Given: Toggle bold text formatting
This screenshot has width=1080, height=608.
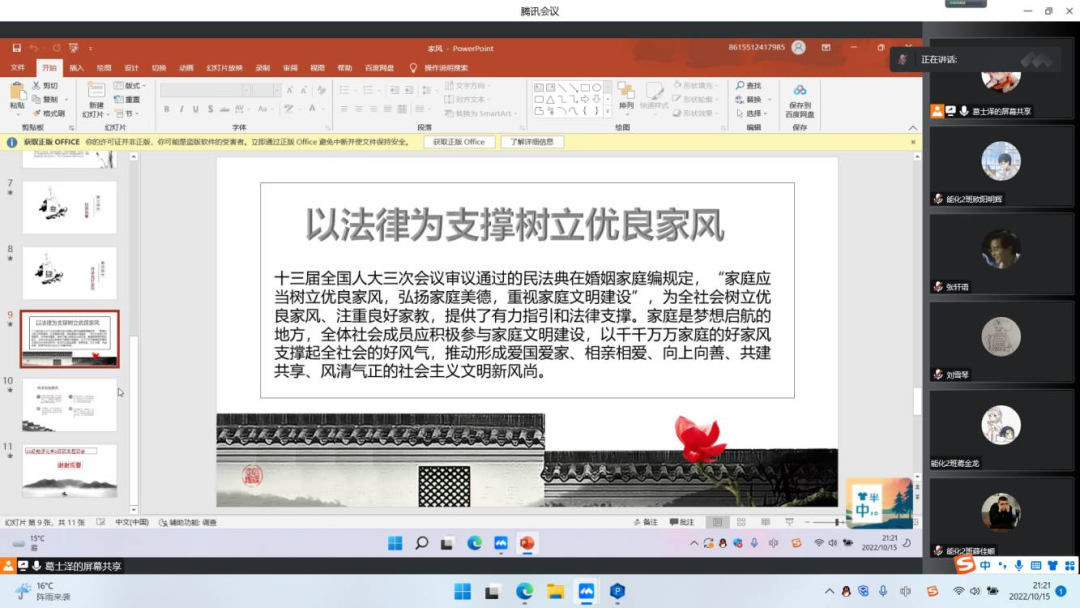Looking at the screenshot, I should pos(167,109).
